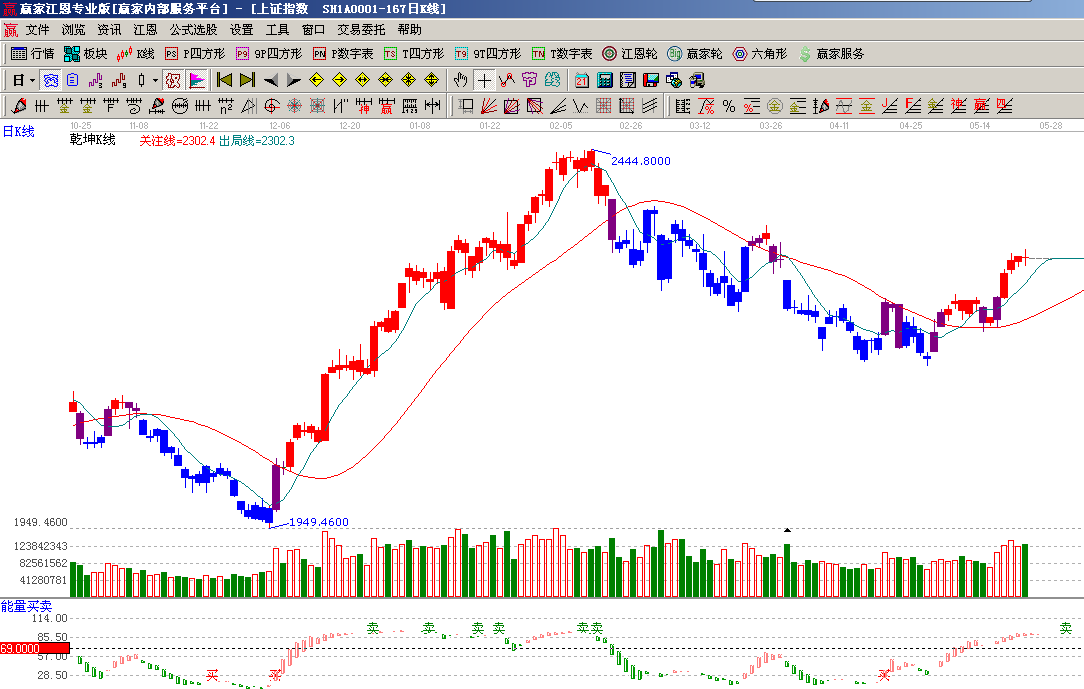The width and height of the screenshot is (1084, 689).
Task: Click the calendar icon showing 21
Action: pos(581,80)
